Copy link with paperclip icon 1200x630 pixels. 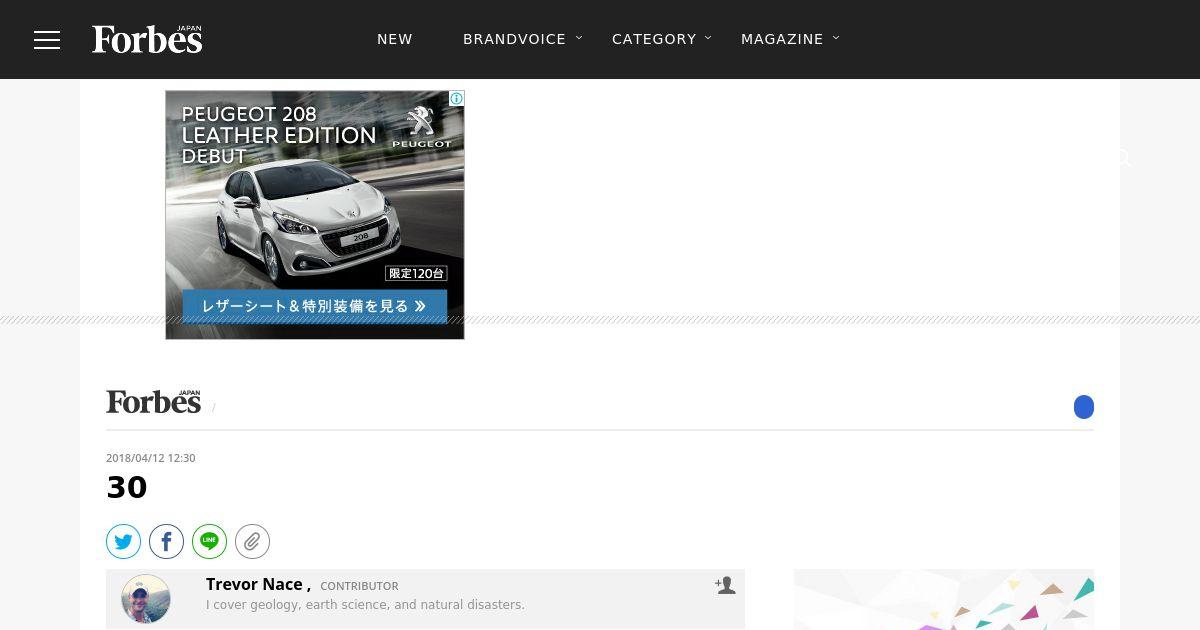[252, 542]
